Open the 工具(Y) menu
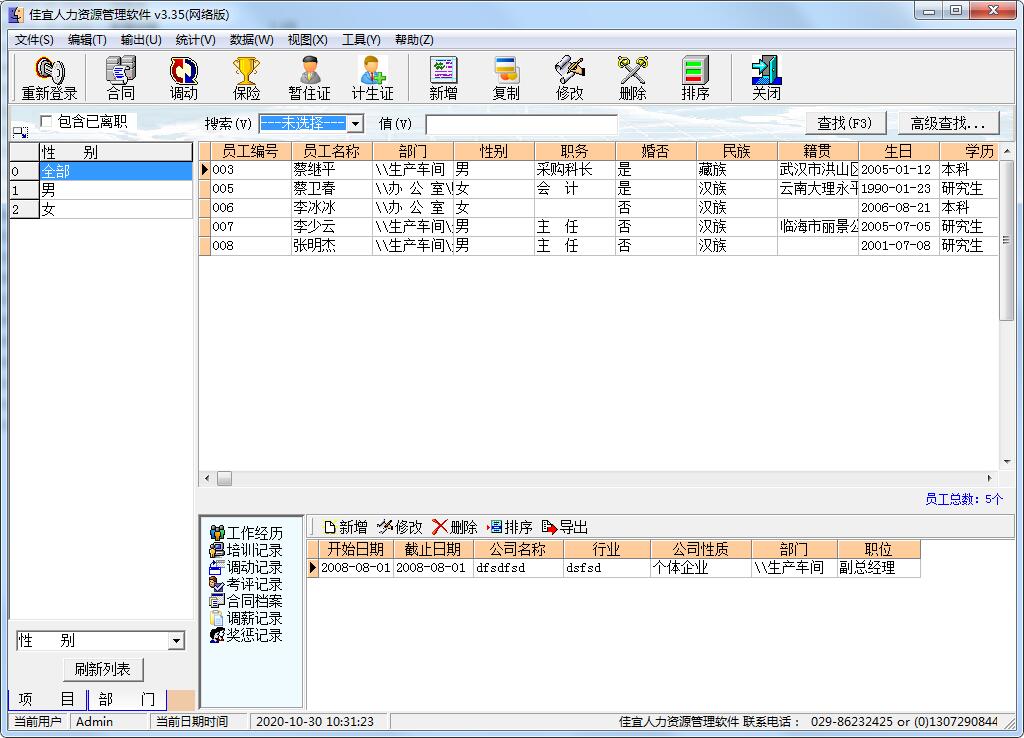1024x738 pixels. coord(361,40)
